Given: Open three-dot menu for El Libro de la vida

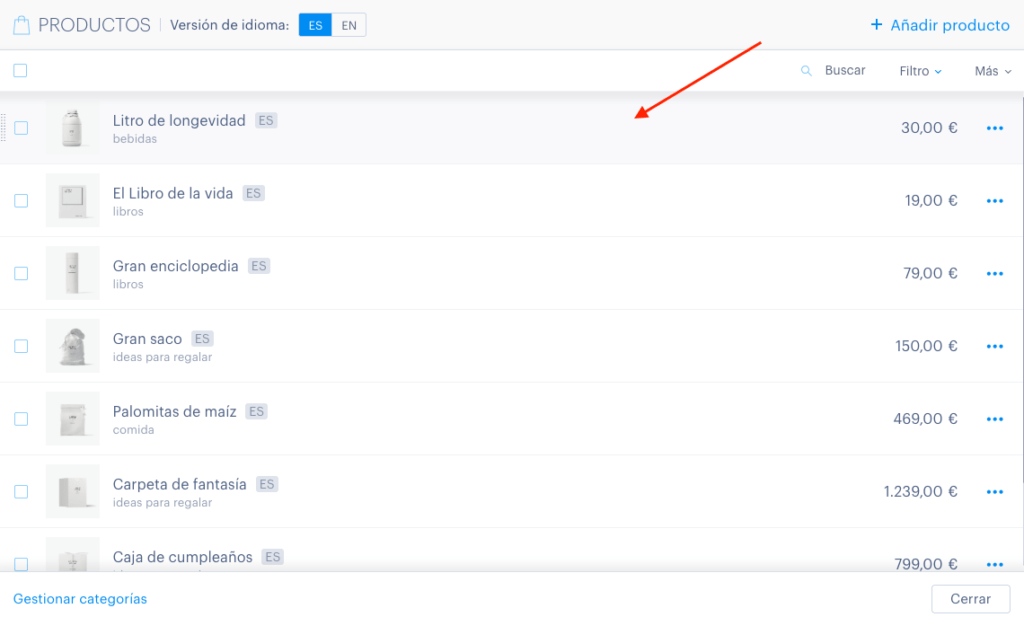Looking at the screenshot, I should pyautogui.click(x=995, y=200).
